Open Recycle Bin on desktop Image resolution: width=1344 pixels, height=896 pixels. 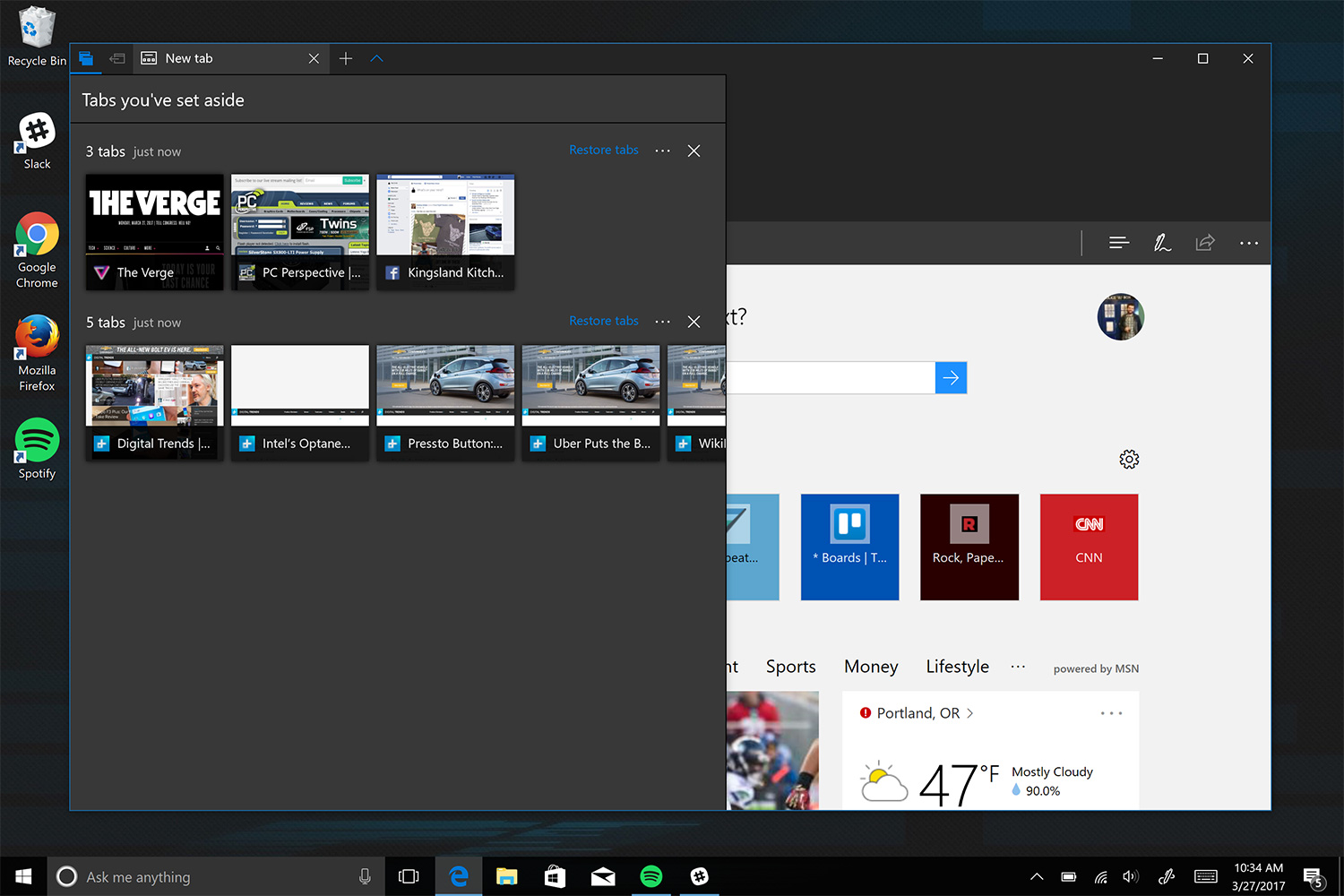pyautogui.click(x=37, y=37)
